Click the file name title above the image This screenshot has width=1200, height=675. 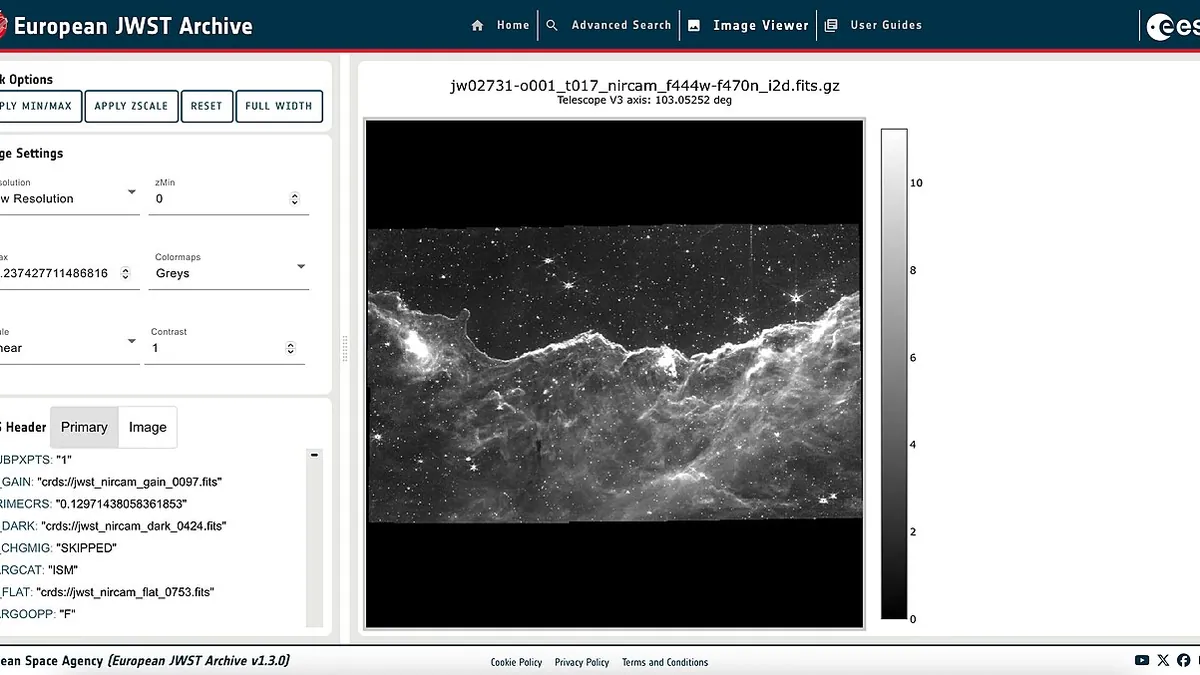coord(645,85)
